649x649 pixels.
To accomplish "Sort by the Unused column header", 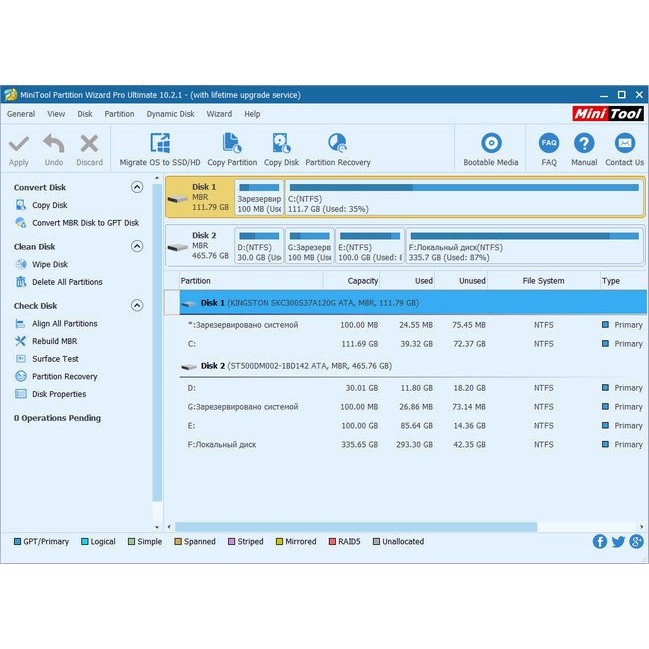I will [x=461, y=281].
